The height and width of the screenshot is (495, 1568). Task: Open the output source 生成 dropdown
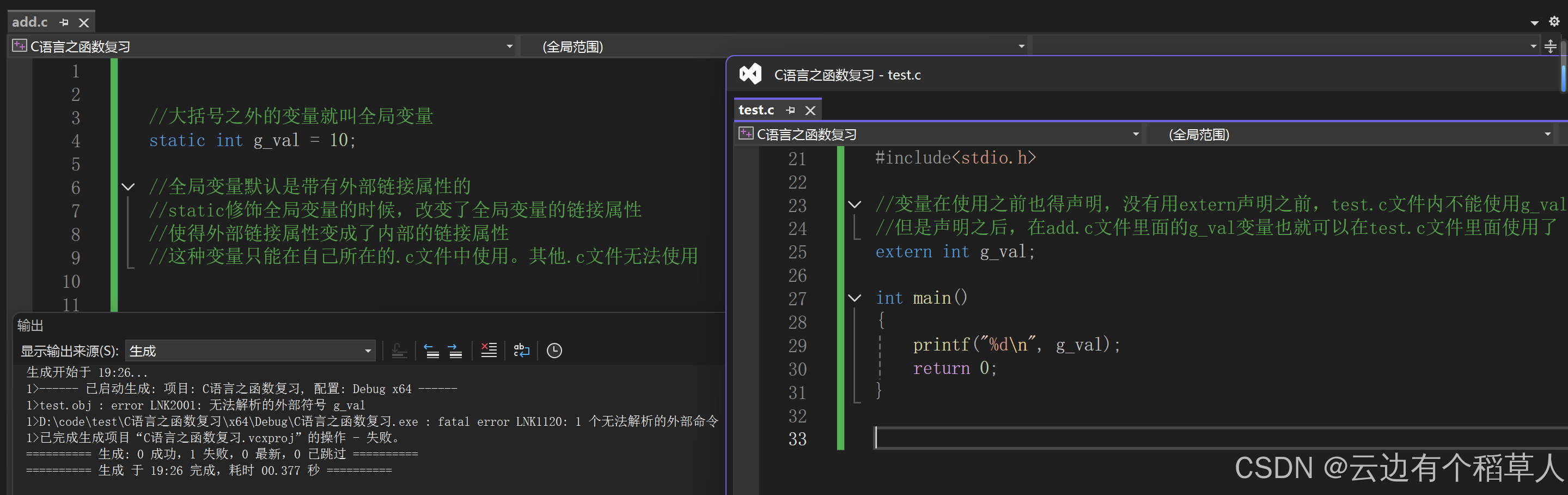point(250,351)
